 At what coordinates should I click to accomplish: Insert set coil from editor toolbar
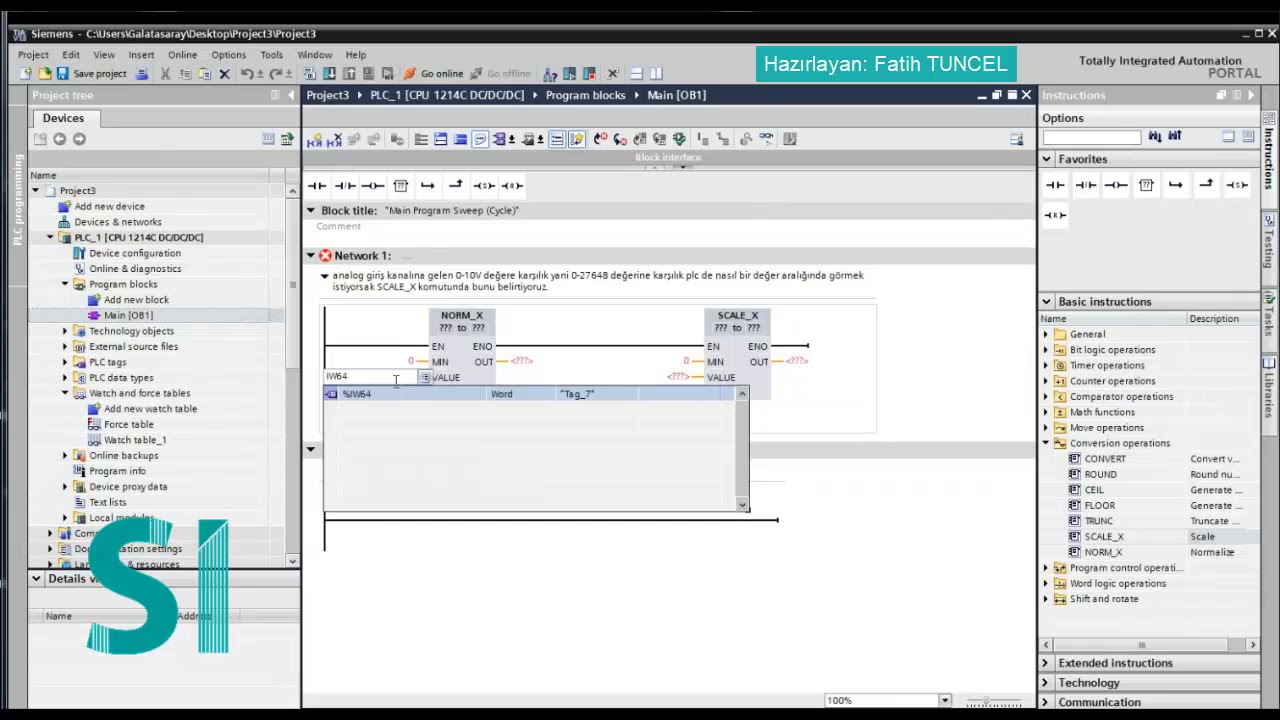click(483, 185)
